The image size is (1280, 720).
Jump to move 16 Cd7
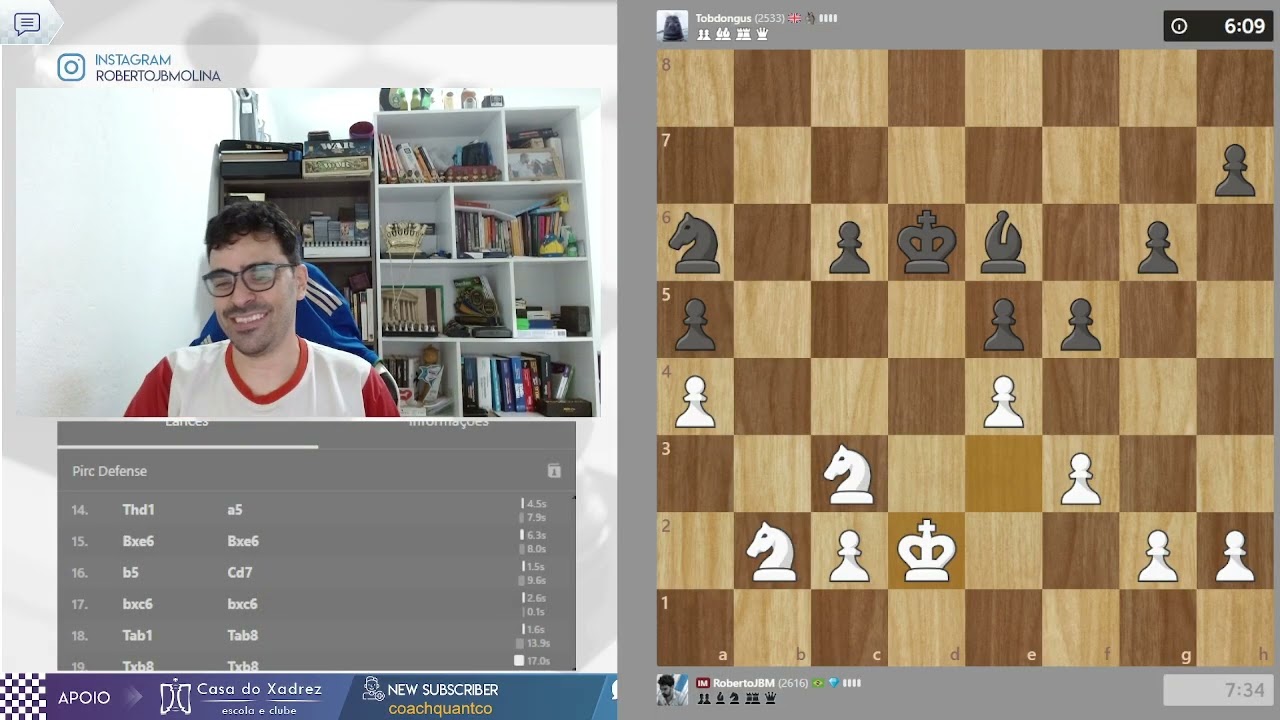tap(240, 573)
